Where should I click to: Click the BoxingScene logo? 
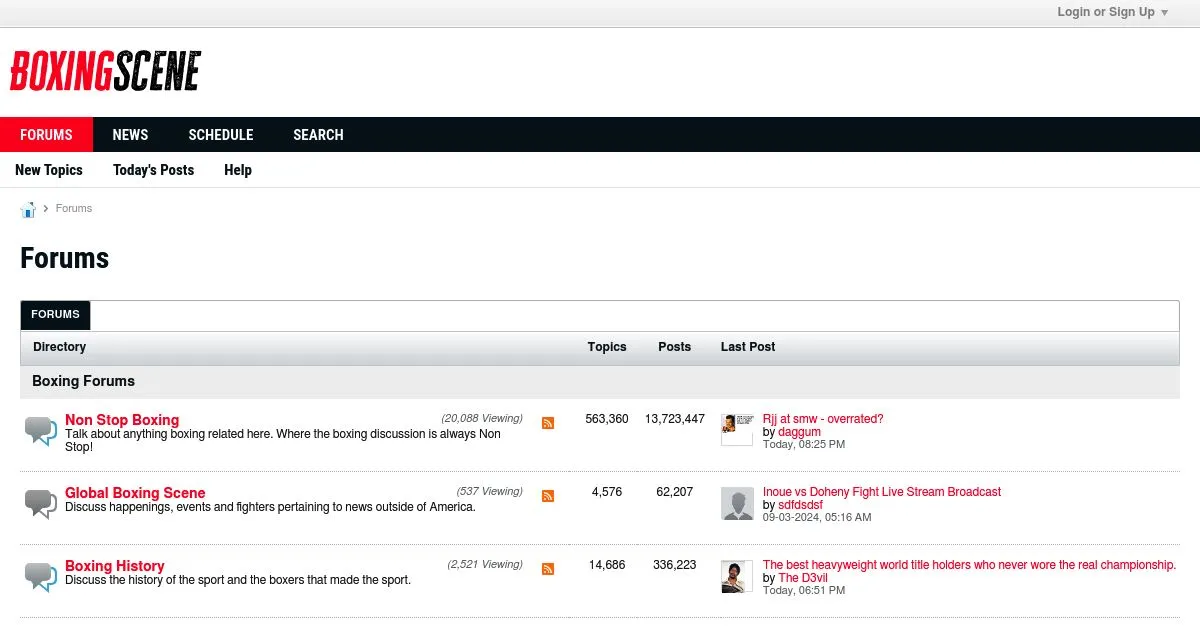(x=105, y=71)
